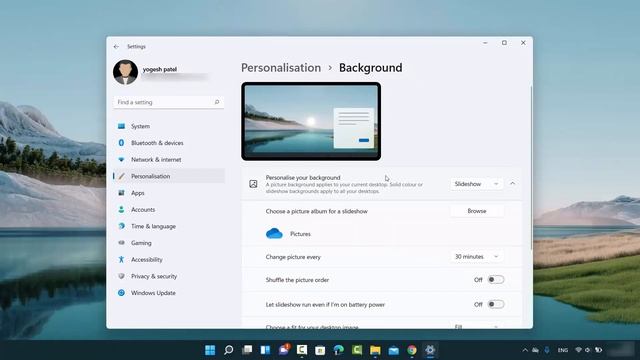640x360 pixels.
Task: Click the ENG language indicator
Action: pyautogui.click(x=563, y=350)
